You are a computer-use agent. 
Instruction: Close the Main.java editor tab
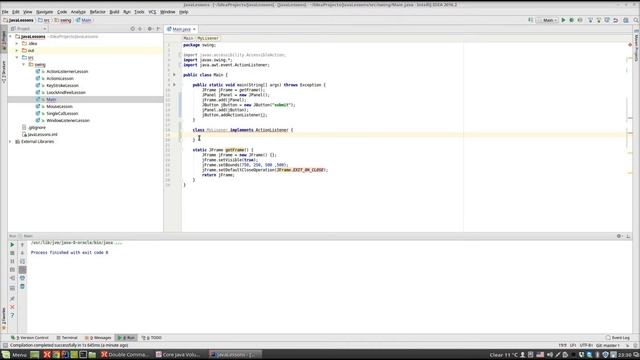point(194,29)
